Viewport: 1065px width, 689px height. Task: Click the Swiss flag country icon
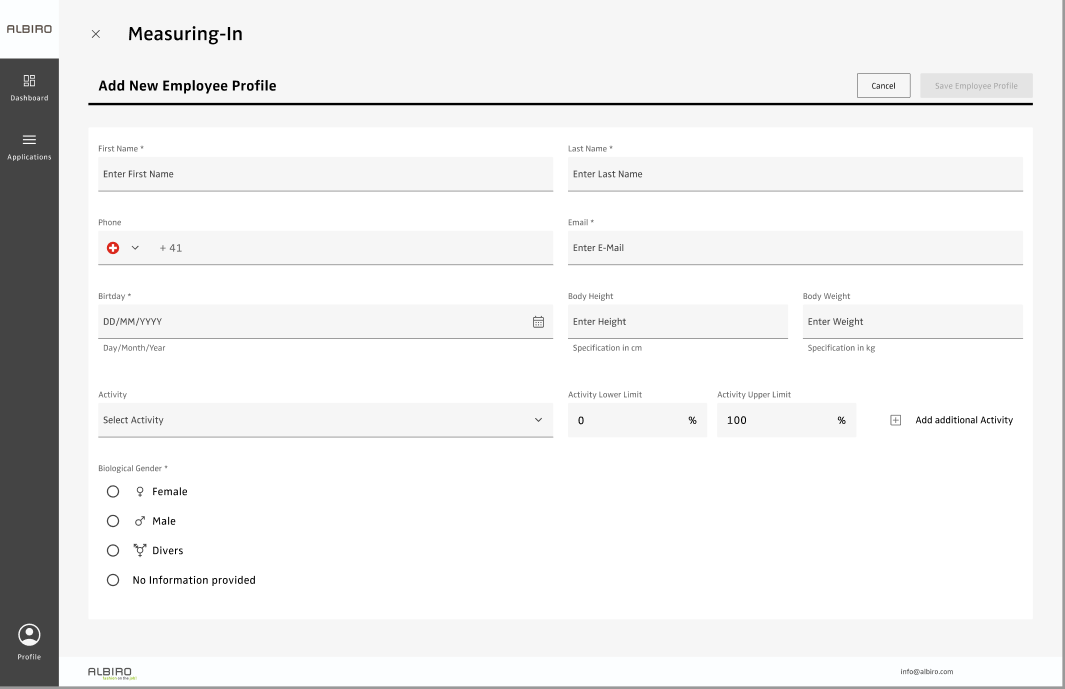(113, 248)
